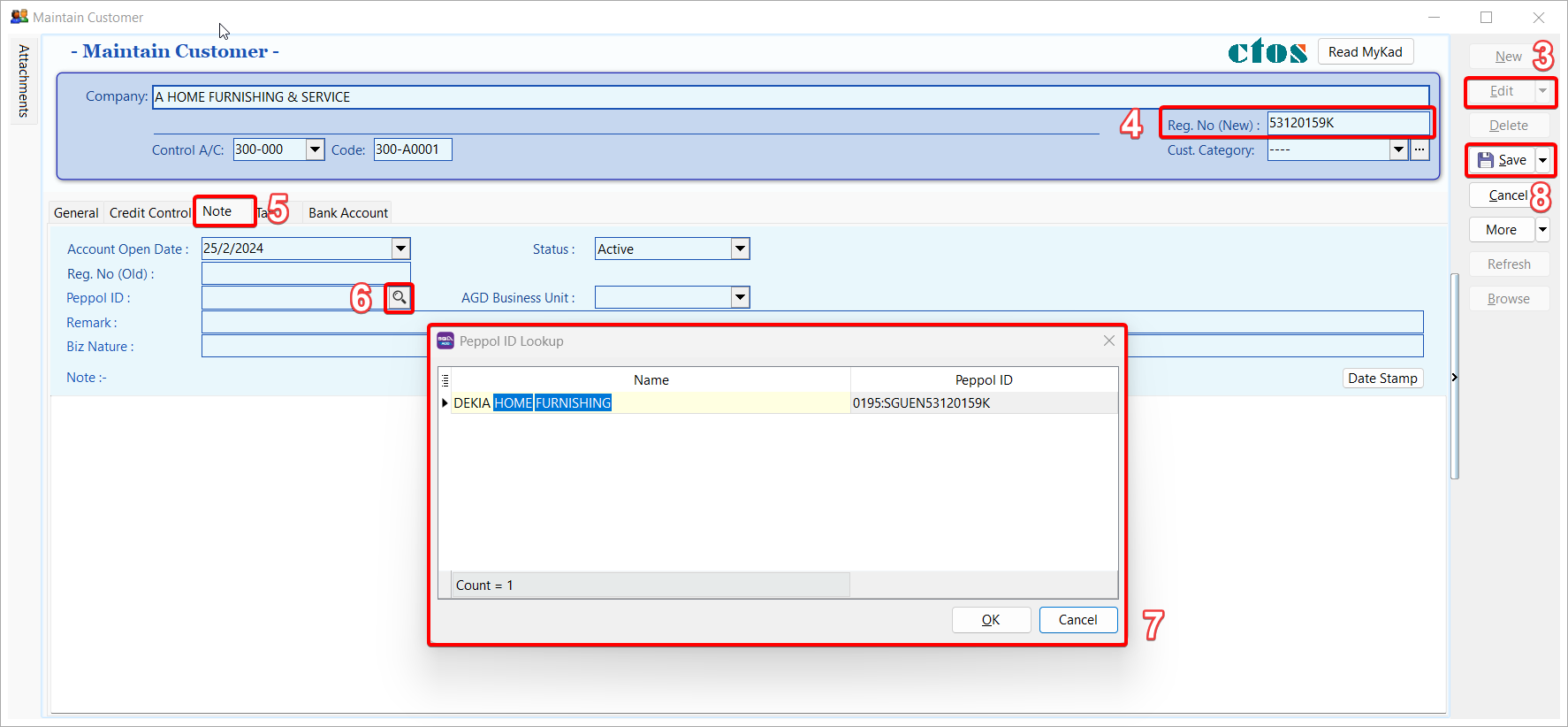
Task: Click the row indicator arrow for DEKIA
Action: [445, 403]
